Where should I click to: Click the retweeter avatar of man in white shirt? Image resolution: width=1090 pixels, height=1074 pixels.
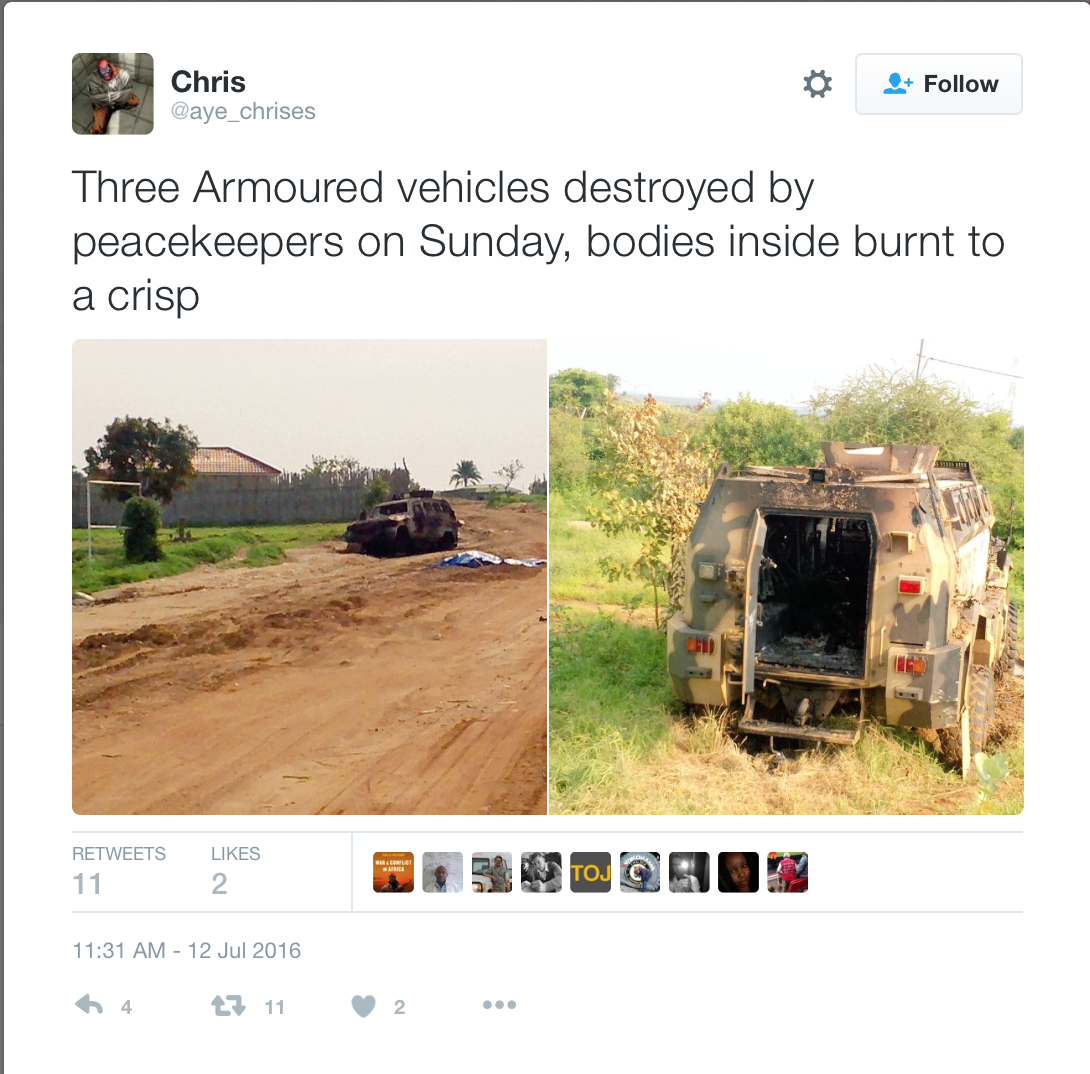442,872
